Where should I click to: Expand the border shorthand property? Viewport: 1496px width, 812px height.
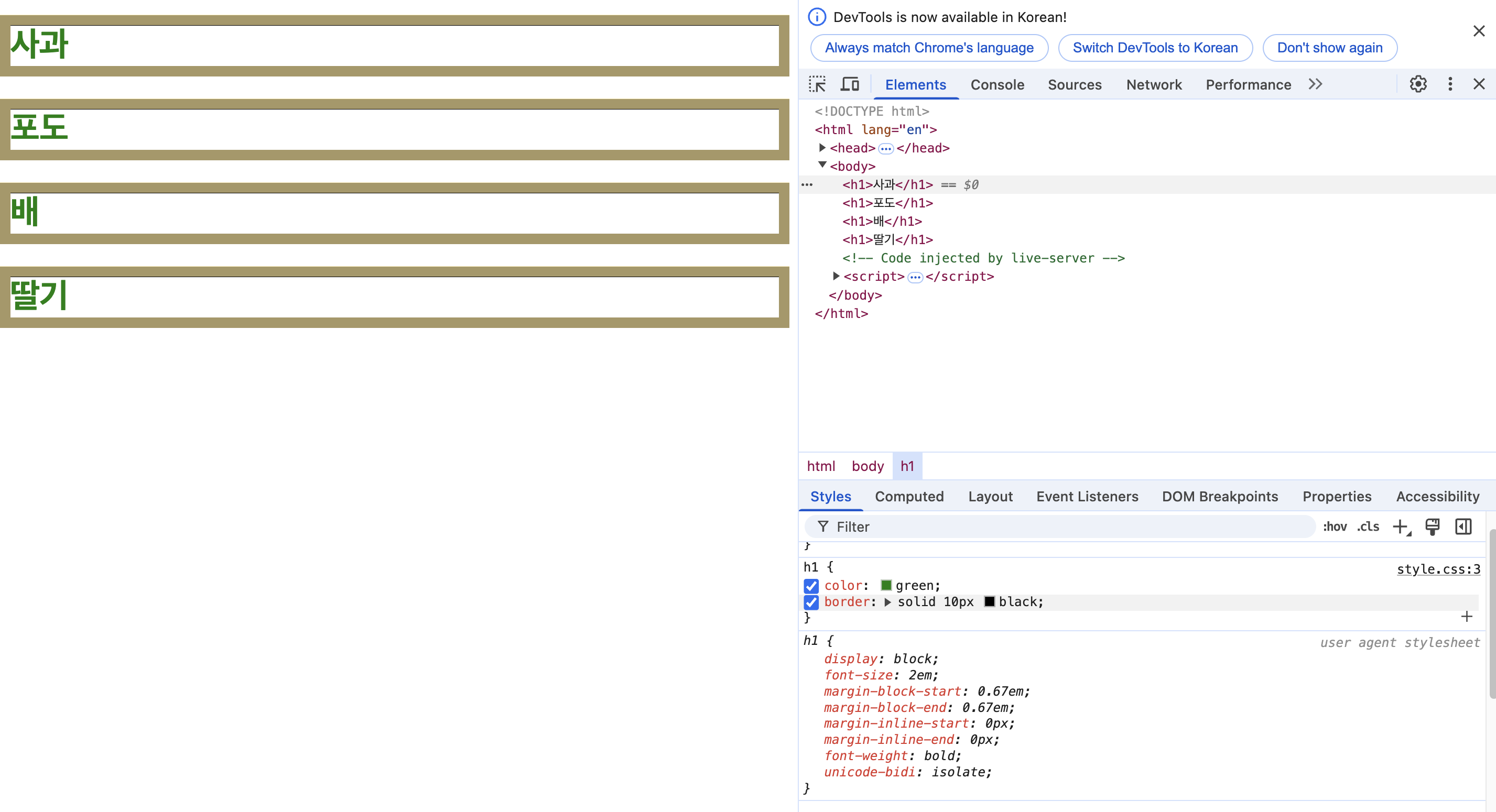point(887,602)
